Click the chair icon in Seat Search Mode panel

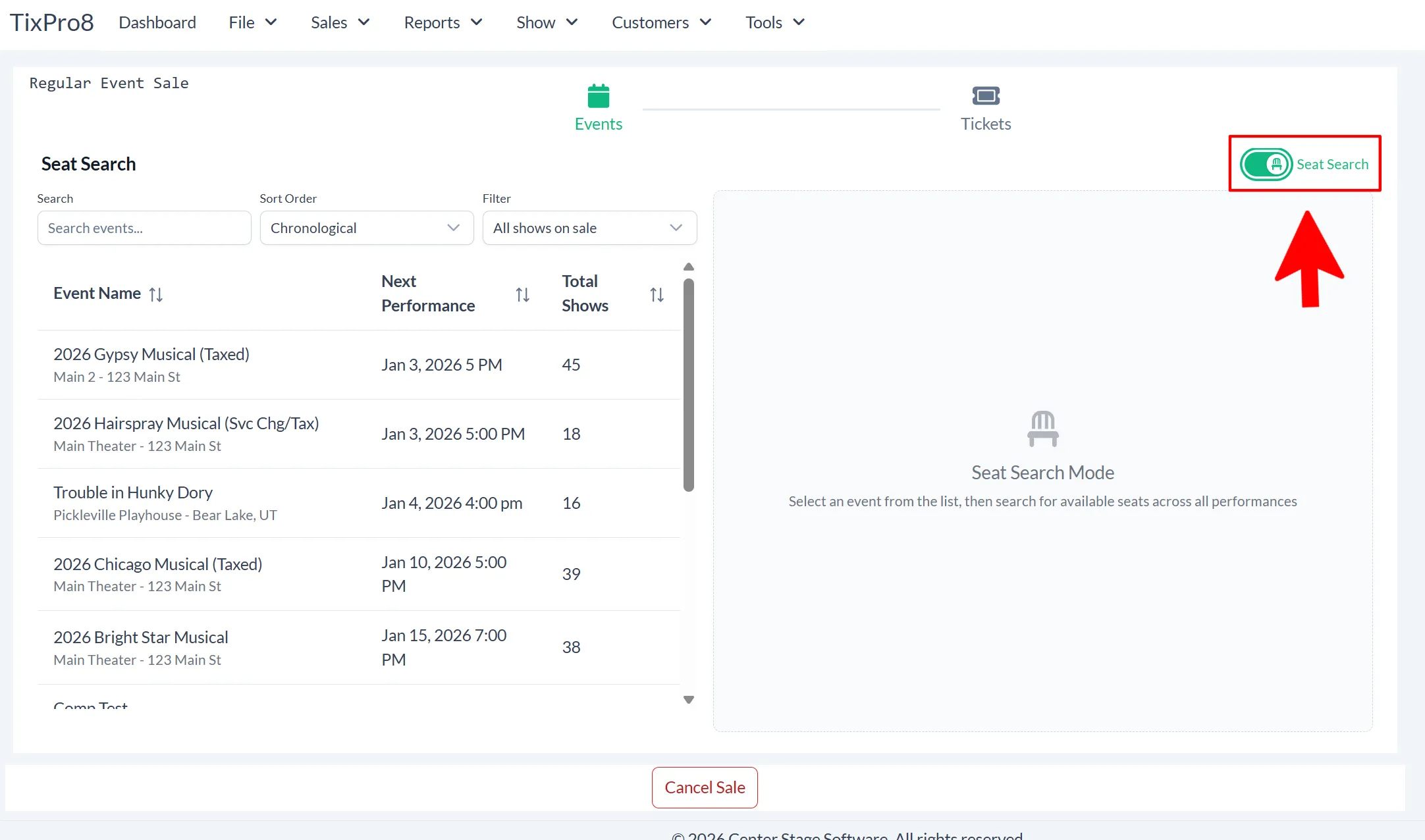point(1042,429)
